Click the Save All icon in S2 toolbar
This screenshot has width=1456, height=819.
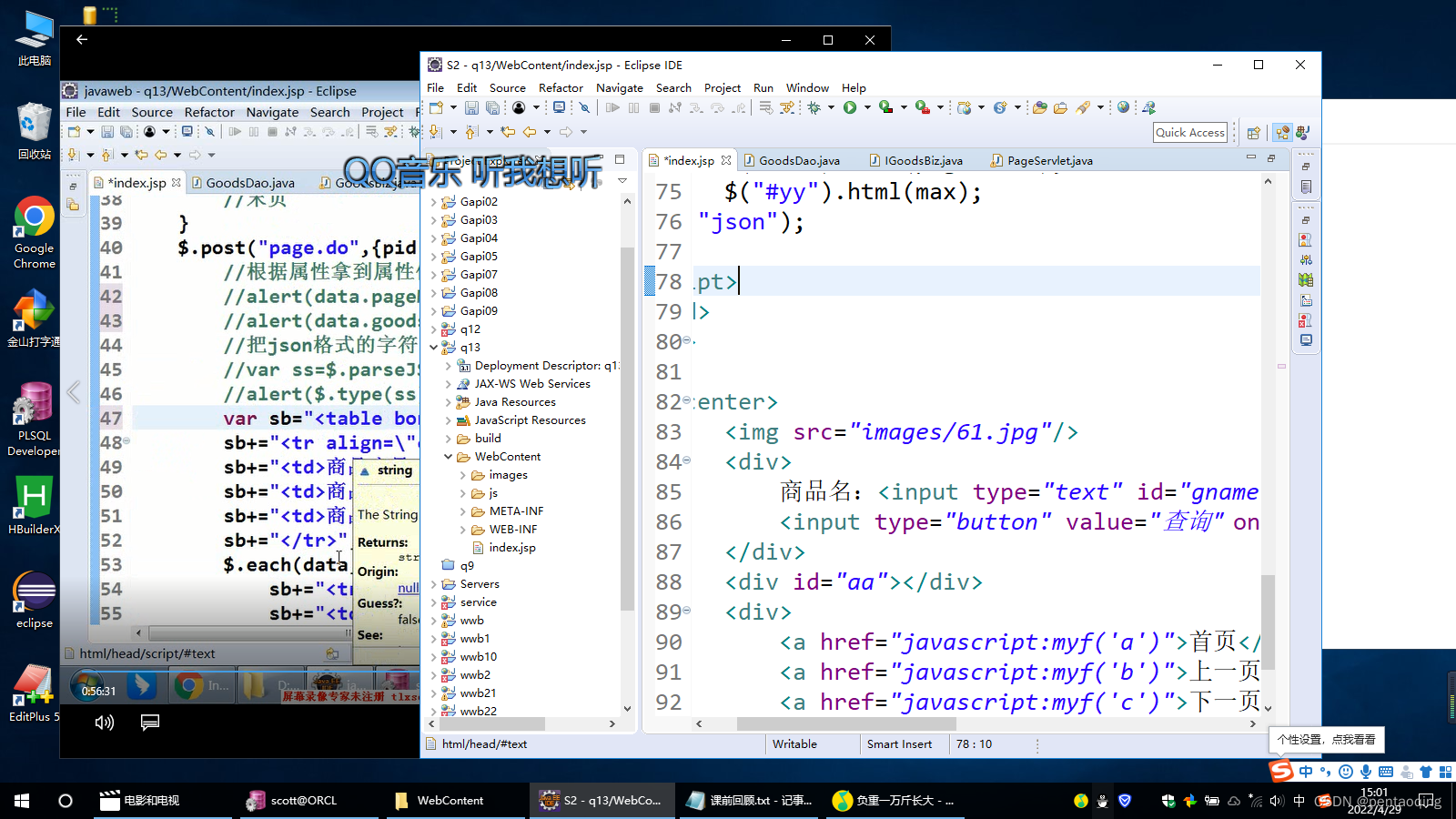[492, 107]
